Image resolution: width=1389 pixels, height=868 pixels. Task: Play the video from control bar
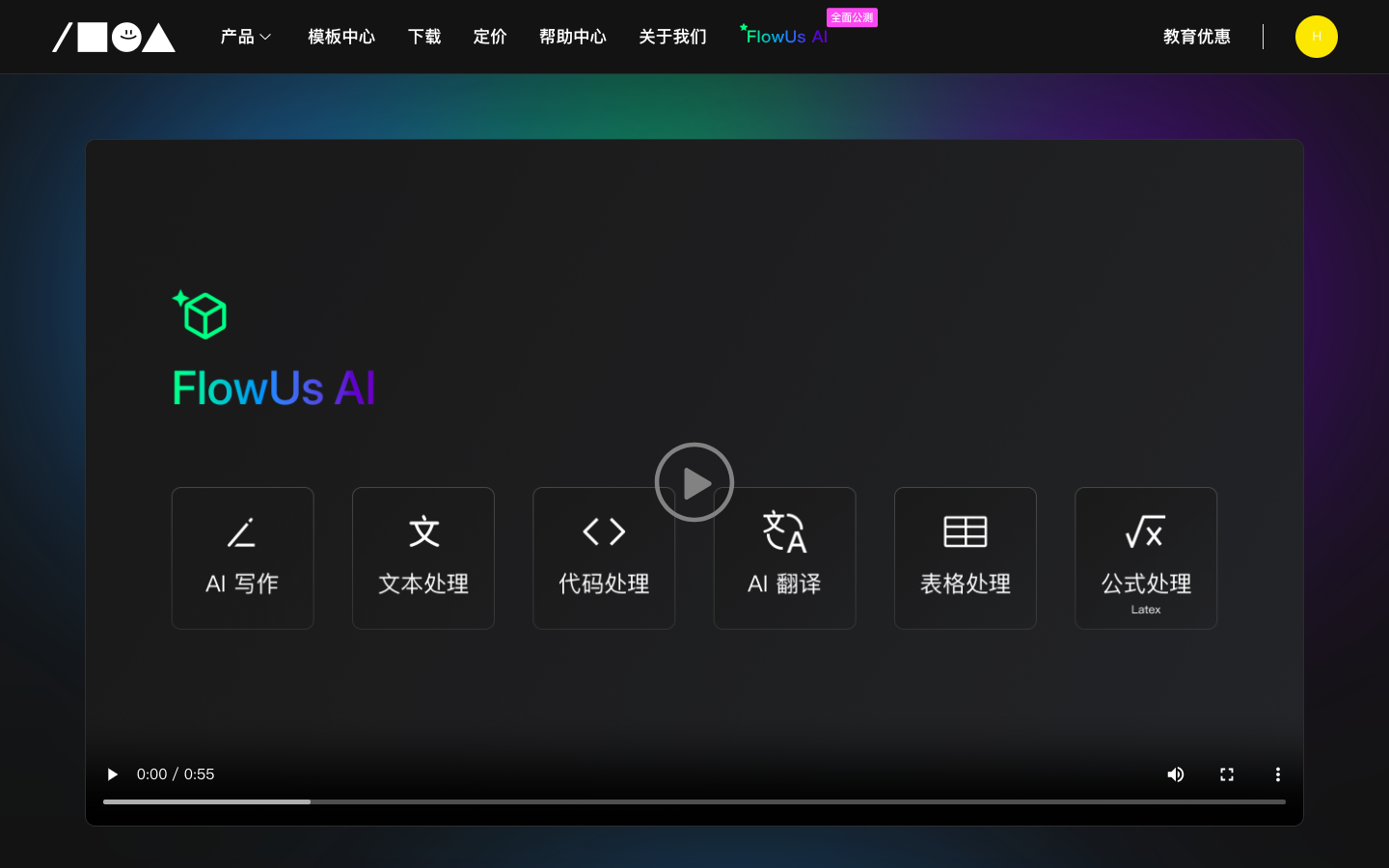point(113,774)
